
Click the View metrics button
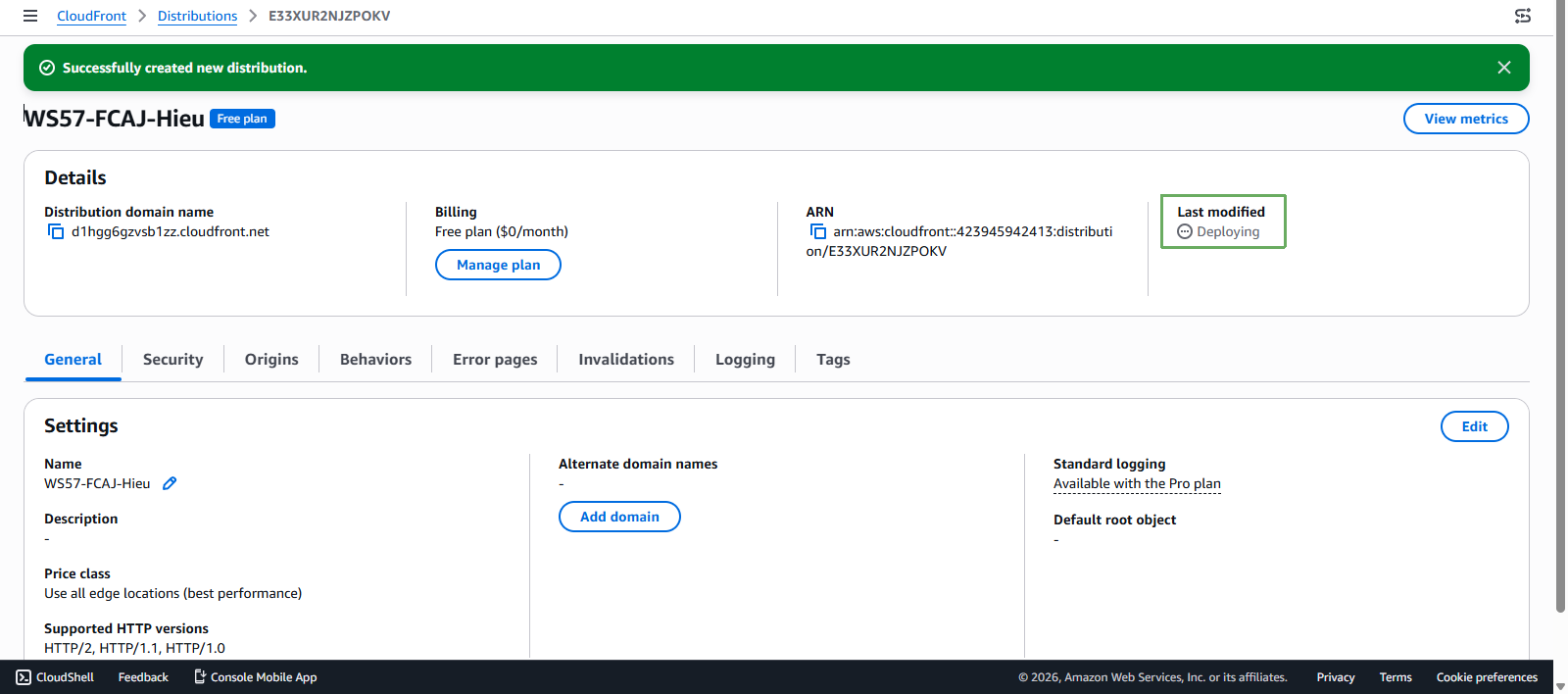pyautogui.click(x=1466, y=119)
